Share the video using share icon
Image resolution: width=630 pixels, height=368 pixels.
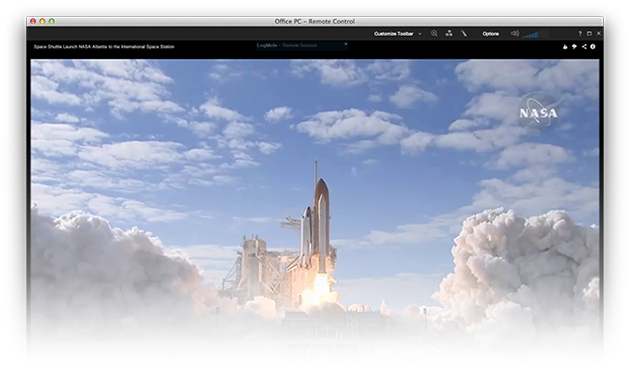pyautogui.click(x=584, y=47)
